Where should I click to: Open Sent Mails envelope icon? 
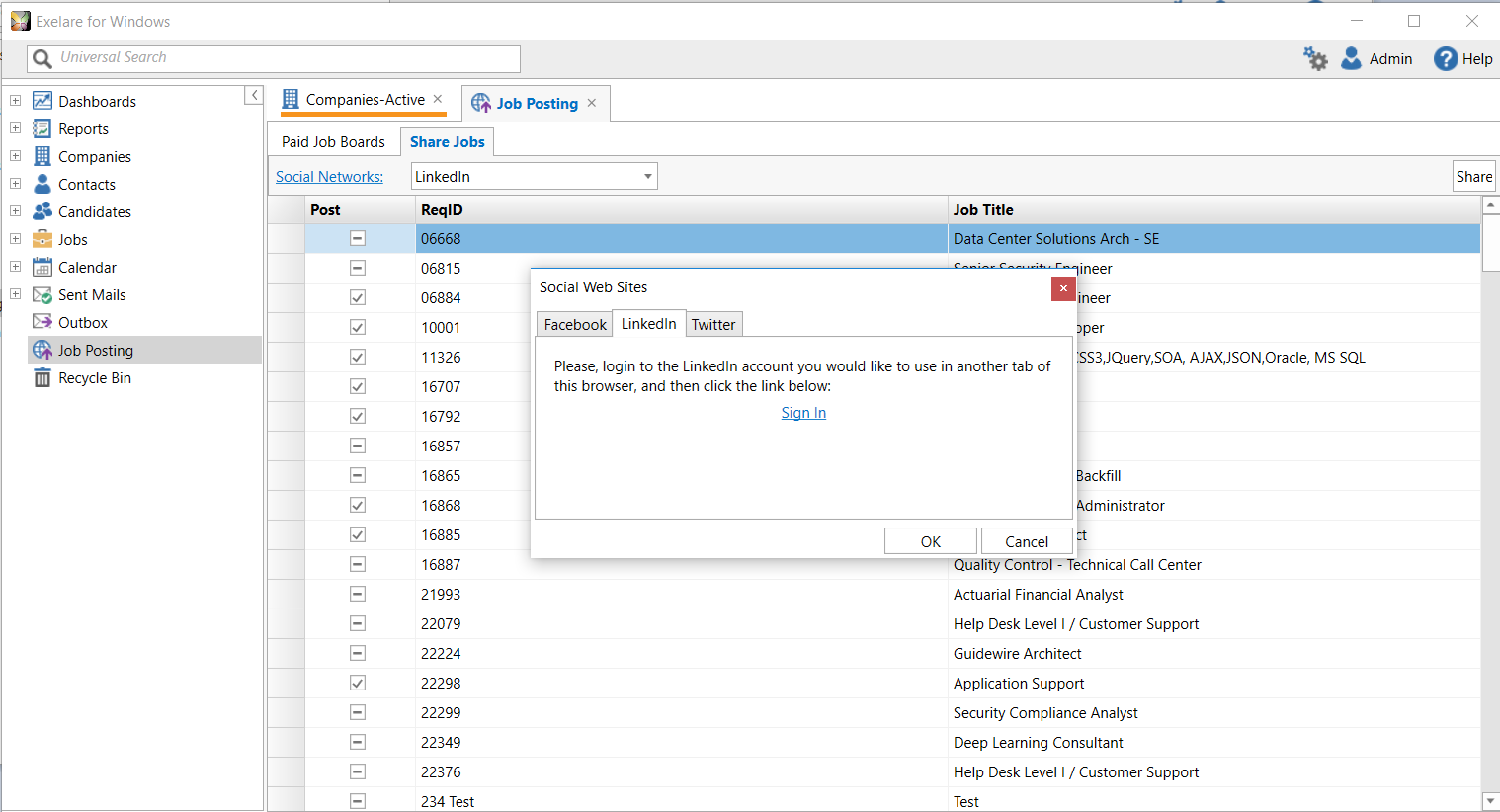(x=42, y=294)
